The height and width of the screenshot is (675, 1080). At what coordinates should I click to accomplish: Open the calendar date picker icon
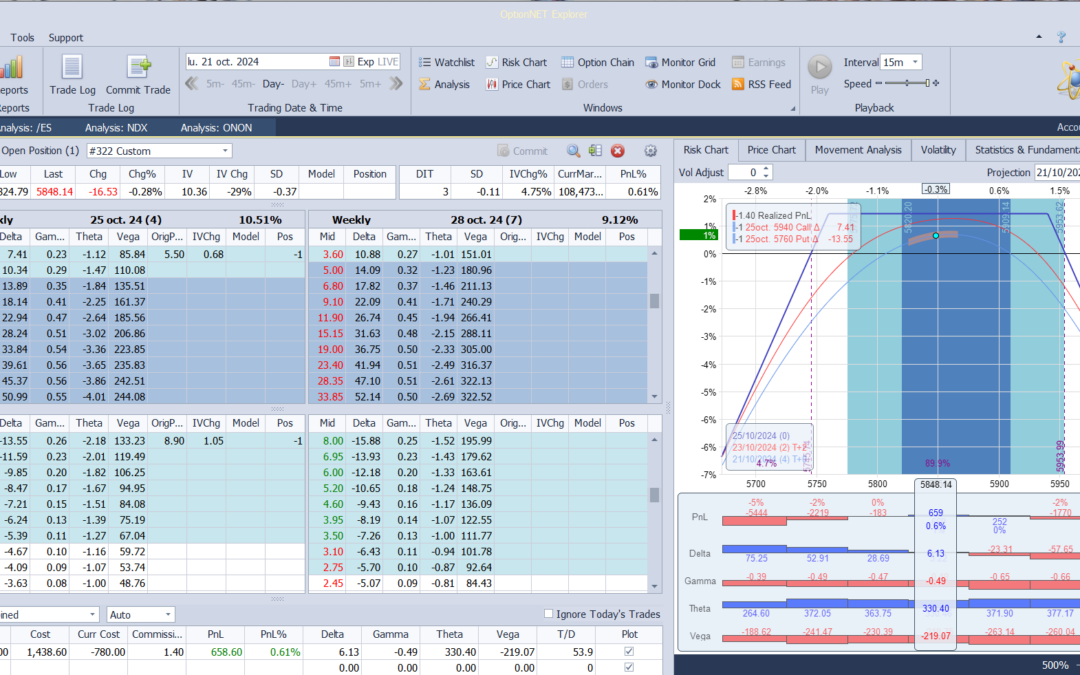(x=334, y=61)
